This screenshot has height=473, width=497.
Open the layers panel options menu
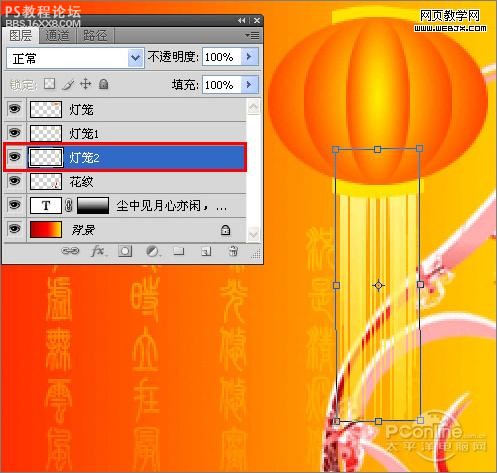point(252,35)
